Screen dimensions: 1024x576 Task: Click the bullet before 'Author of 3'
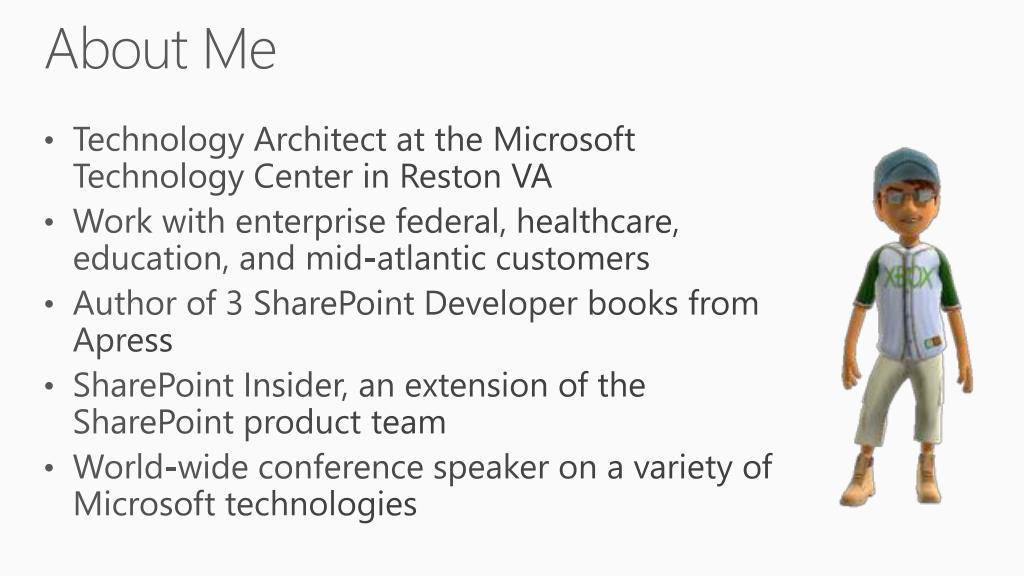point(50,304)
